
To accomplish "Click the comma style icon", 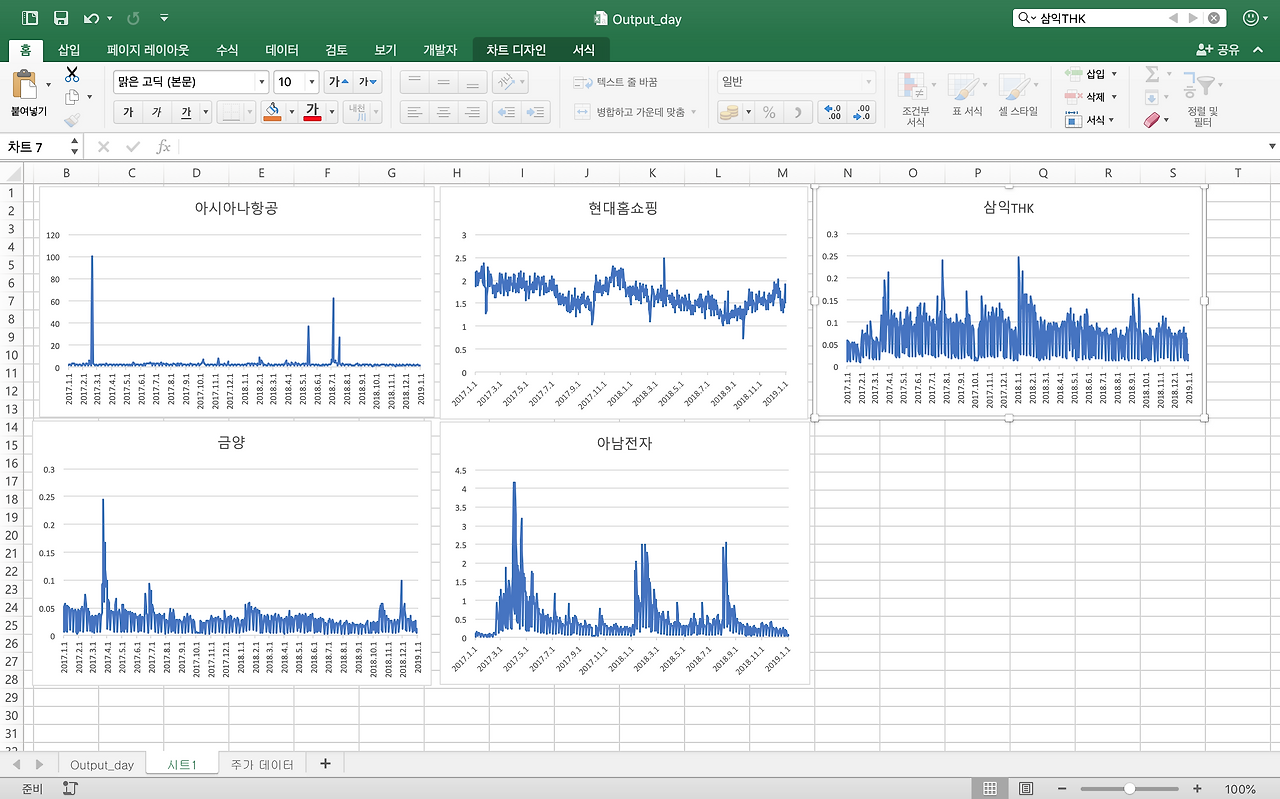I will tap(798, 112).
